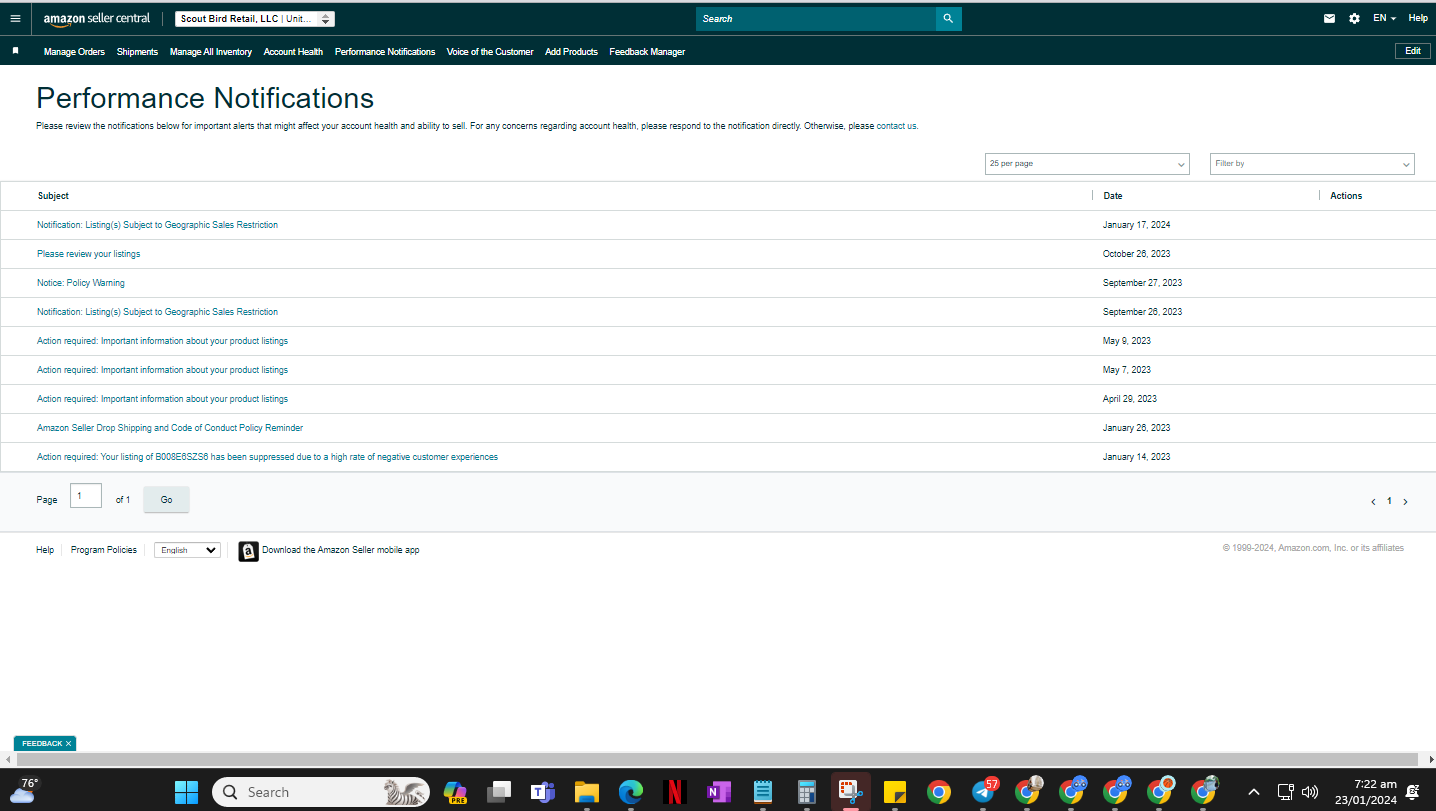Screen dimensions: 1436x811
Task: Open Snipping Tool from taskbar
Action: 850,792
